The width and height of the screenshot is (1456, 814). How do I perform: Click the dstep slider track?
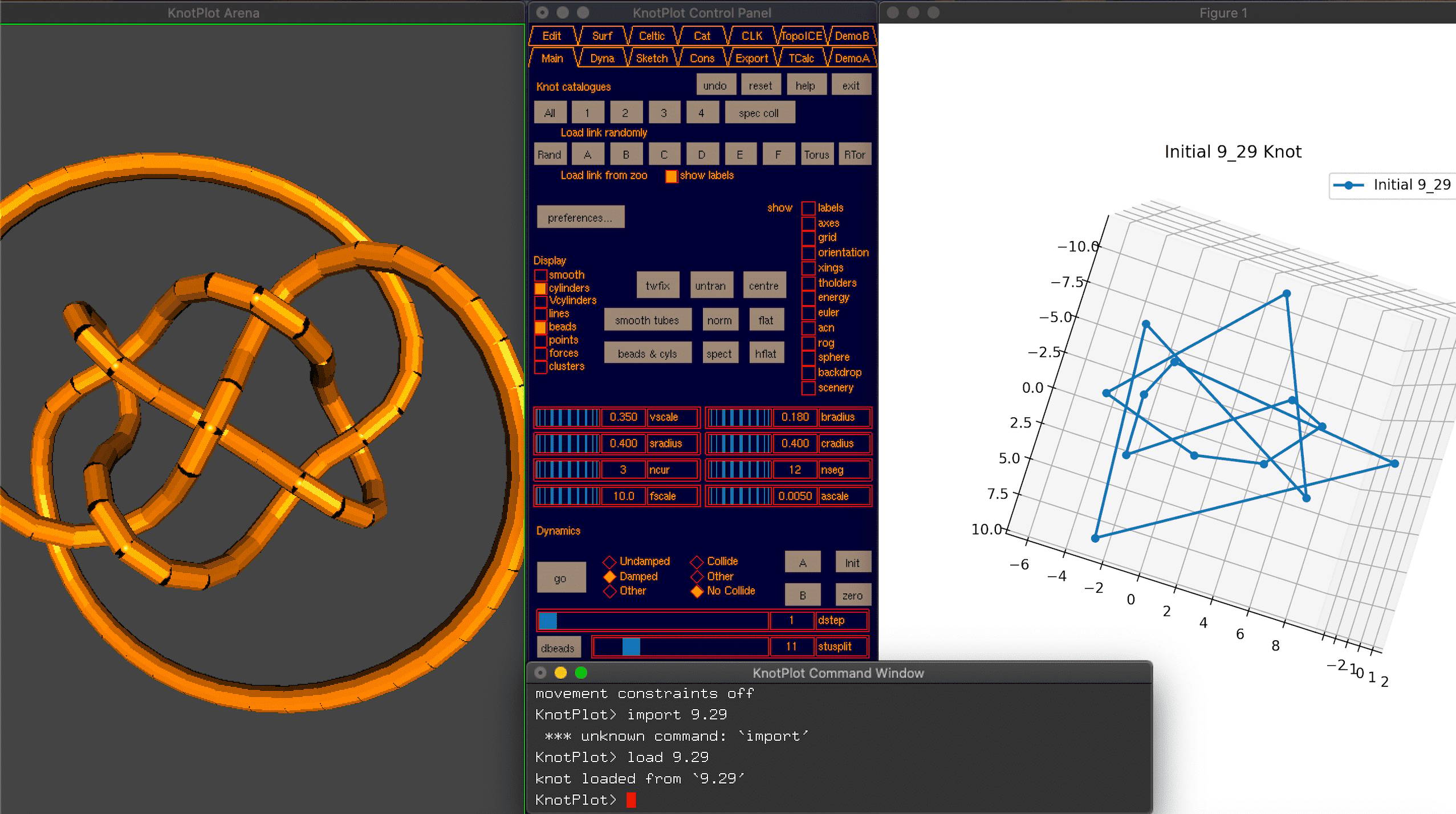click(653, 620)
